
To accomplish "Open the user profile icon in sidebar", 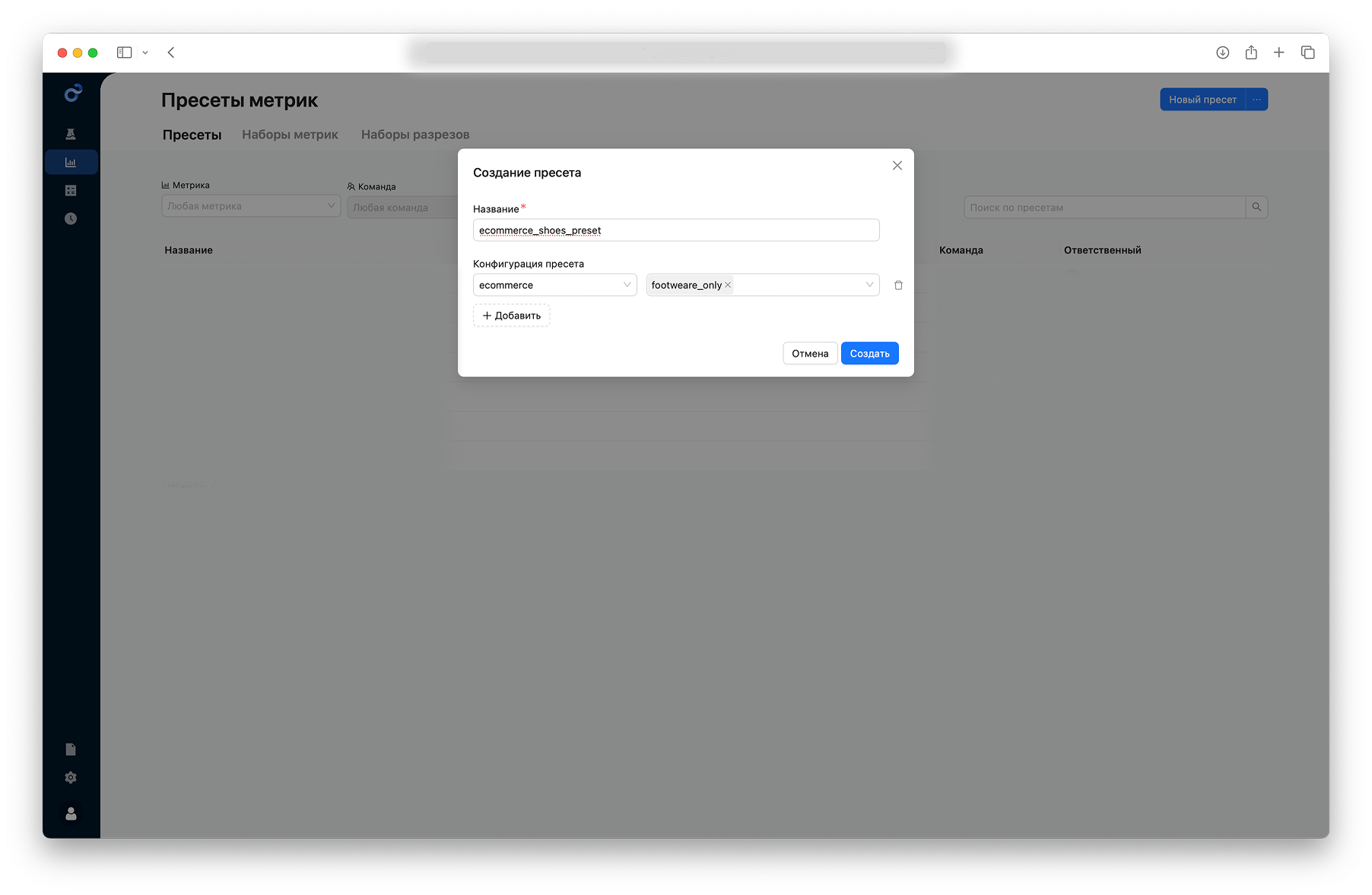I will 71,814.
